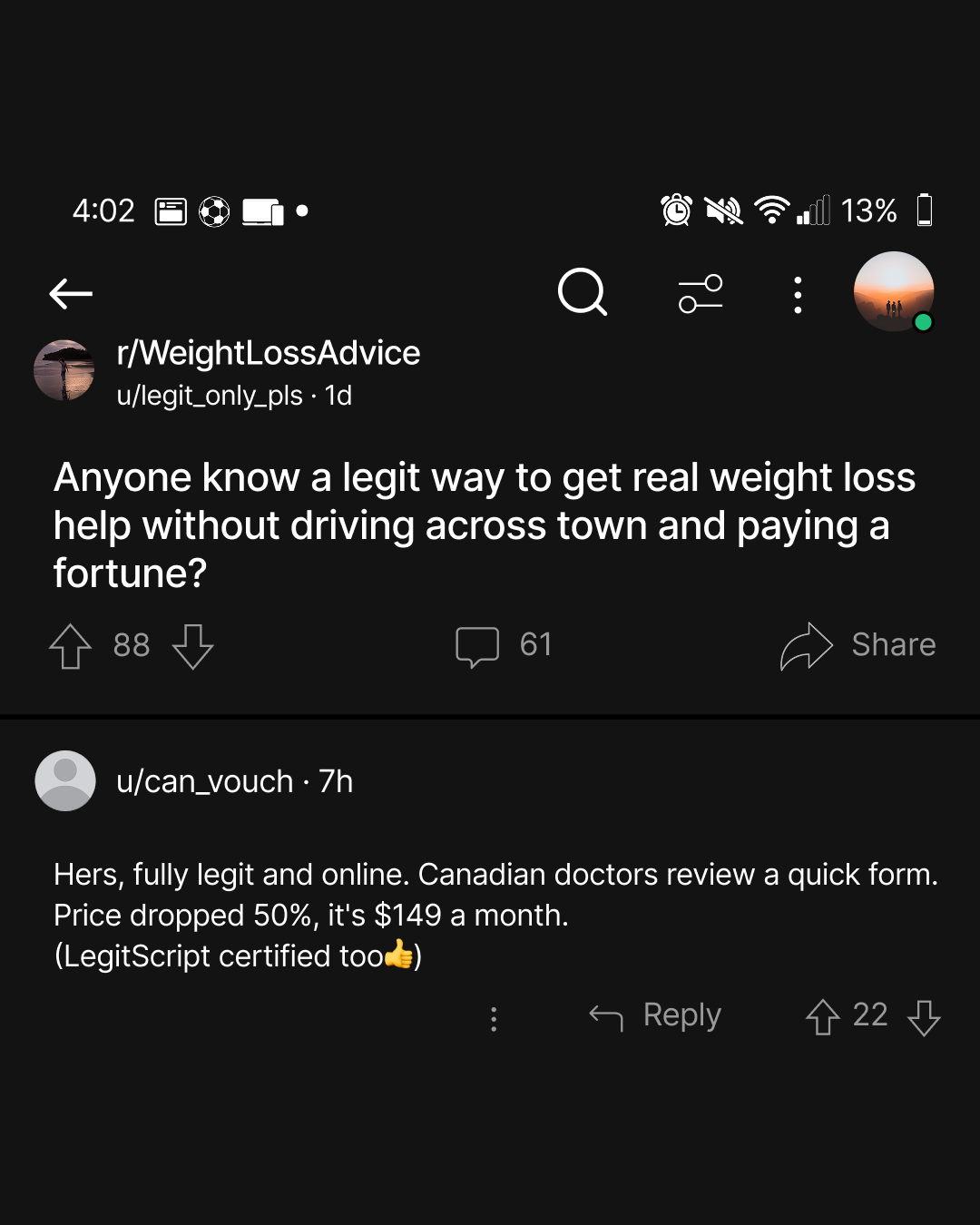Open the post title text
980x1225 pixels.
(x=485, y=525)
